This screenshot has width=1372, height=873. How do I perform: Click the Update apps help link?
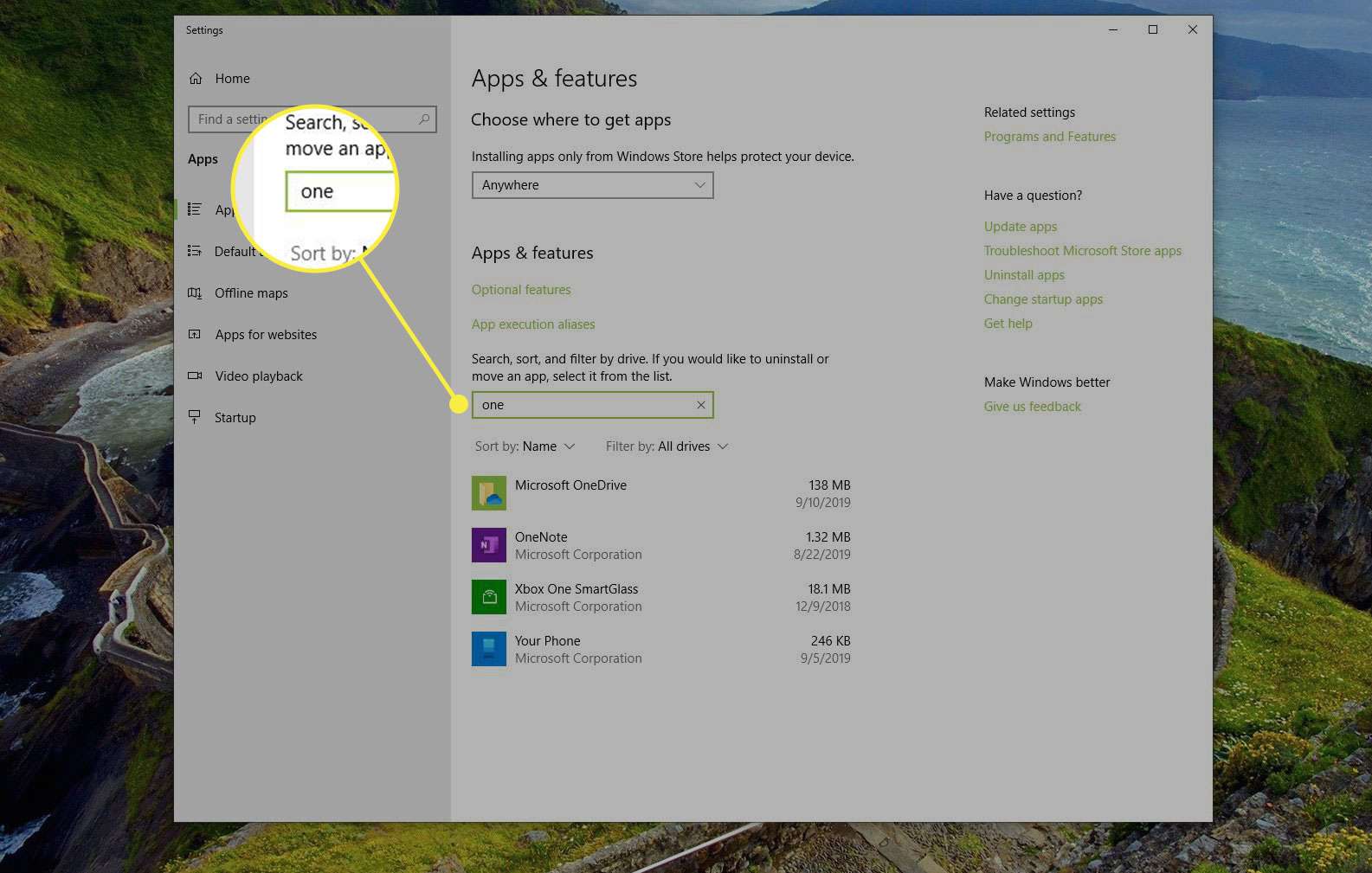[x=1021, y=227]
